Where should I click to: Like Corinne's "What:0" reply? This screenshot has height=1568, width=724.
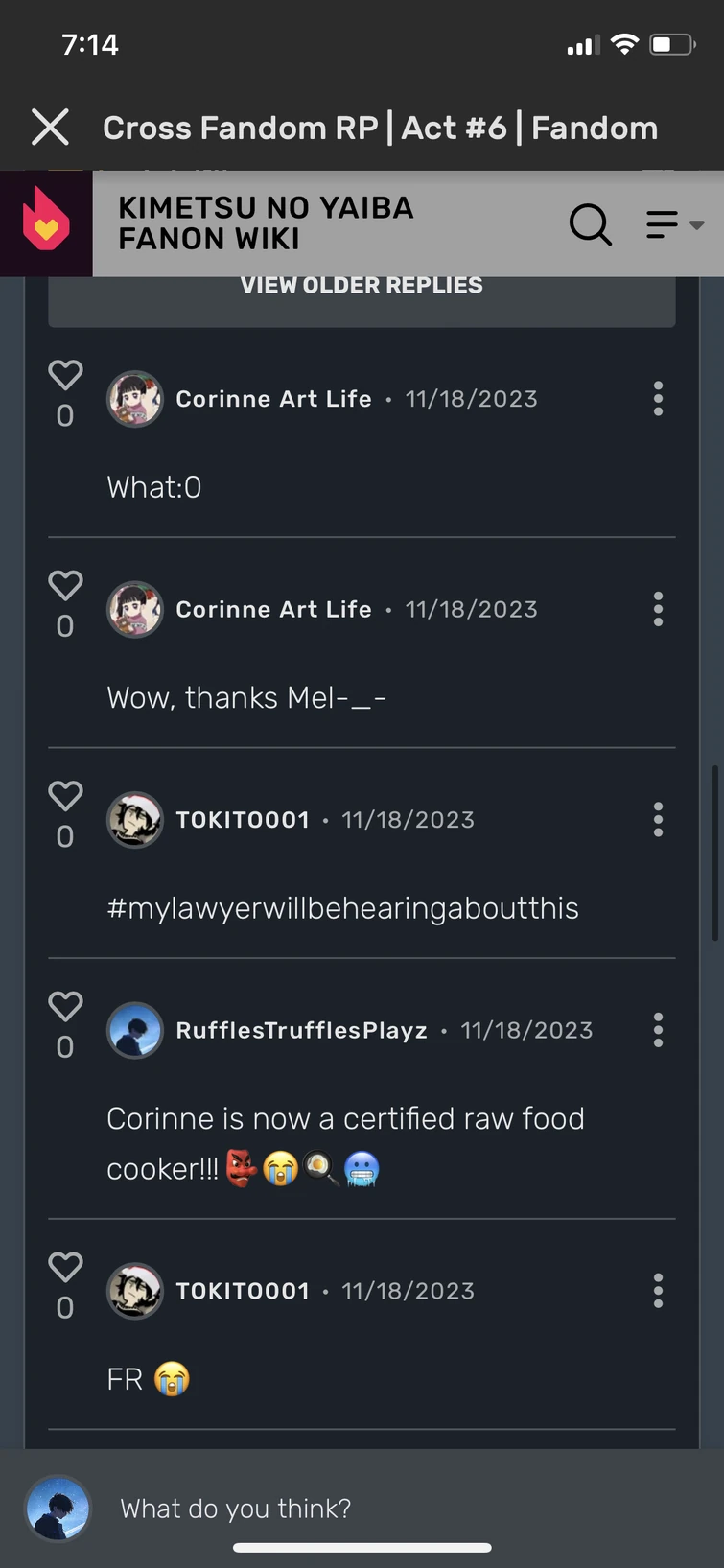(65, 375)
